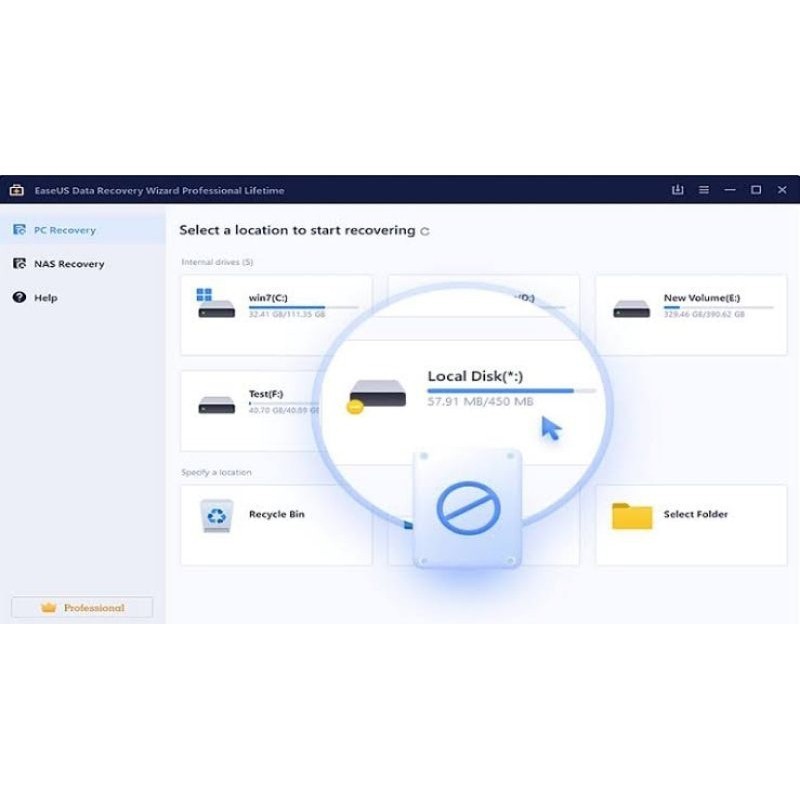
Task: Click the win7(C:) usage bar
Action: pos(304,307)
